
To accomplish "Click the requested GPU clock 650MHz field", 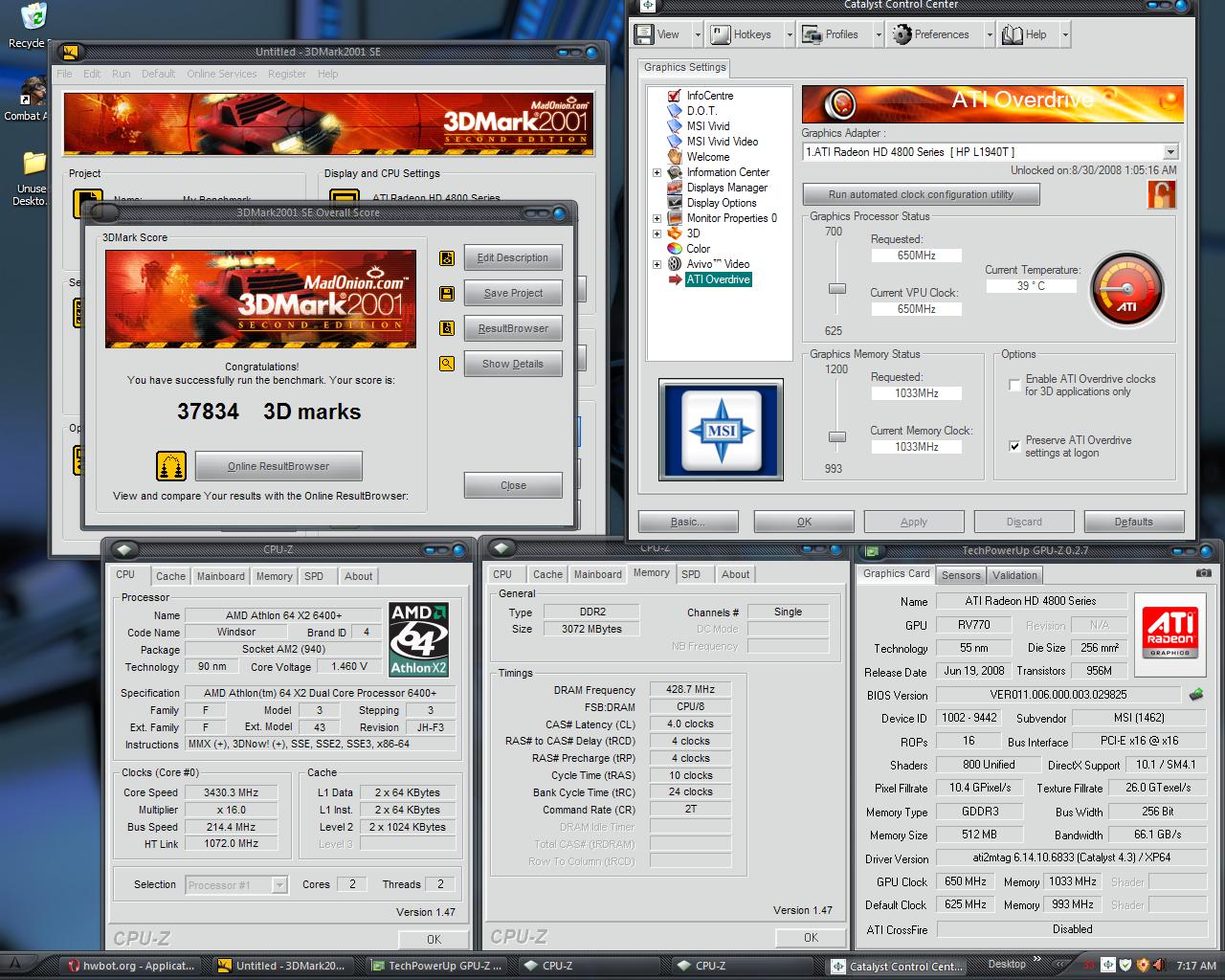I will tap(916, 256).
